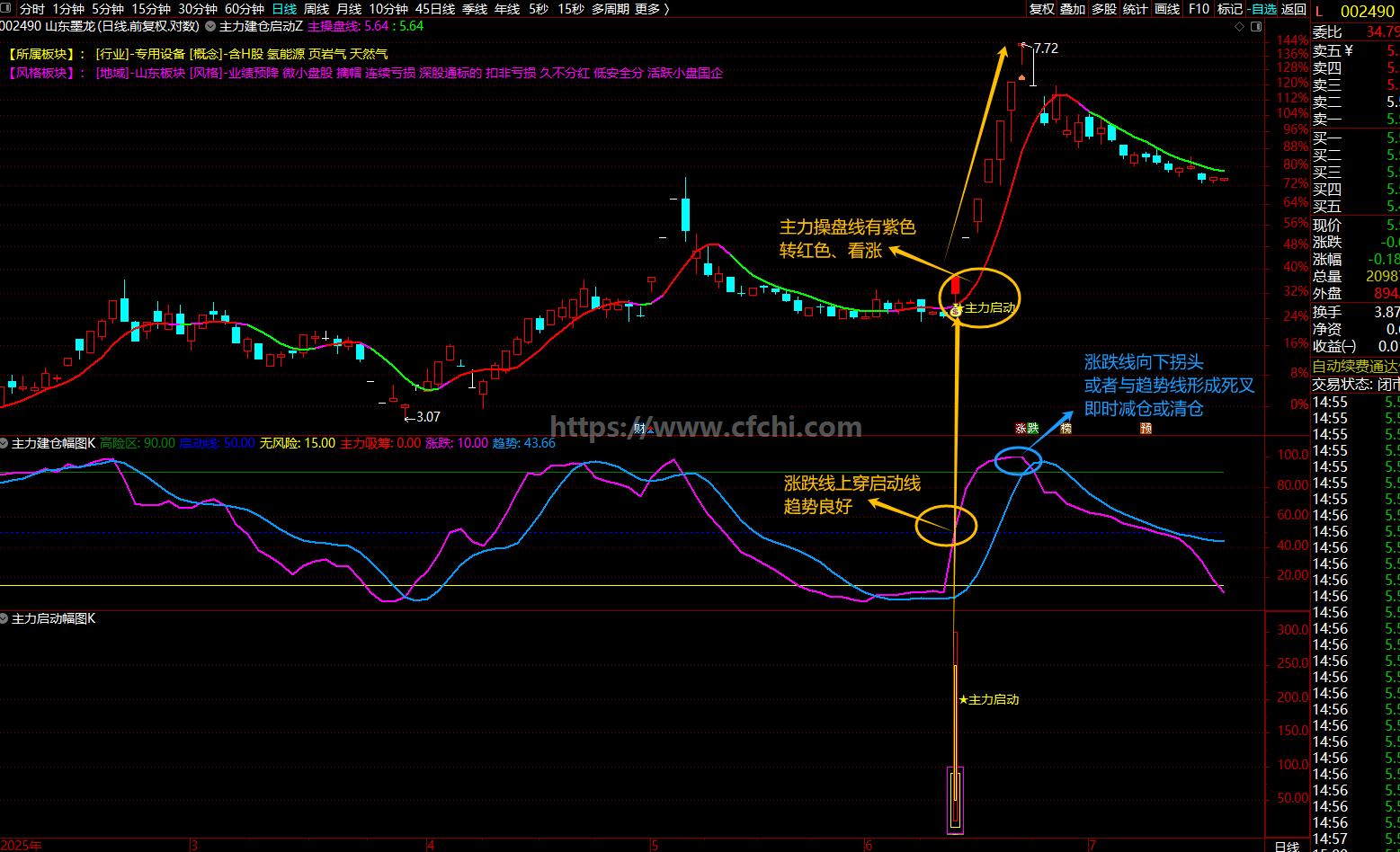
Task: Open the 主力建仓幅图K panel dropdown arrow
Action: [x=4, y=443]
